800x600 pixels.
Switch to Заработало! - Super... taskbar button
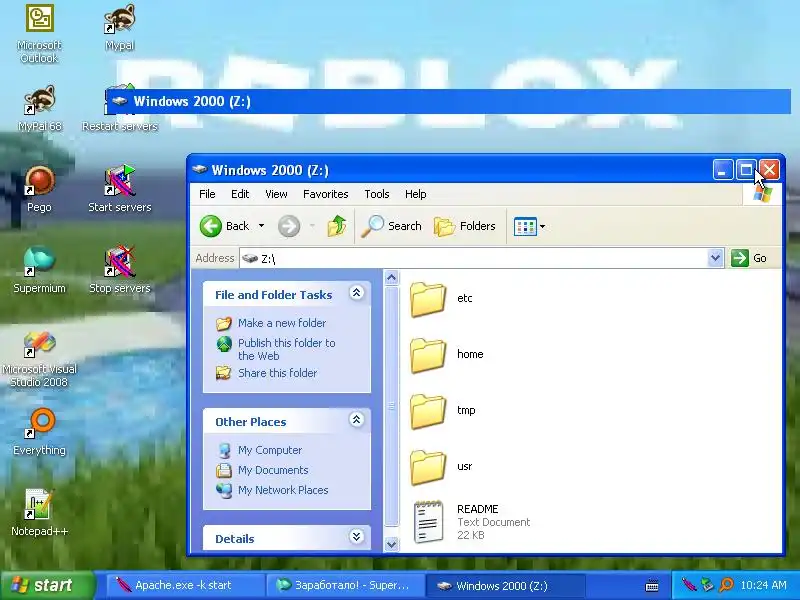345,585
